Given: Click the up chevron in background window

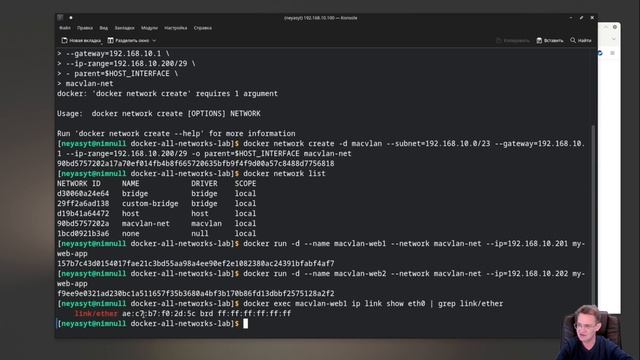Looking at the screenshot, I should coord(606,27).
